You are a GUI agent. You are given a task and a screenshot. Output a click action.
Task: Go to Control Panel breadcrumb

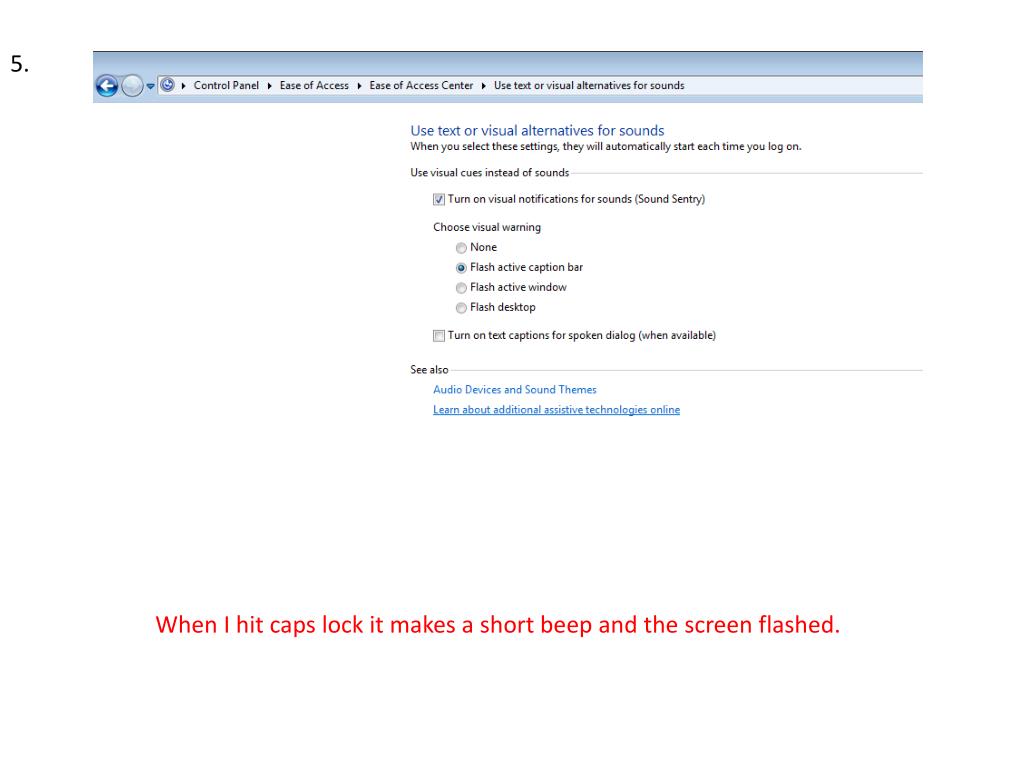point(226,86)
